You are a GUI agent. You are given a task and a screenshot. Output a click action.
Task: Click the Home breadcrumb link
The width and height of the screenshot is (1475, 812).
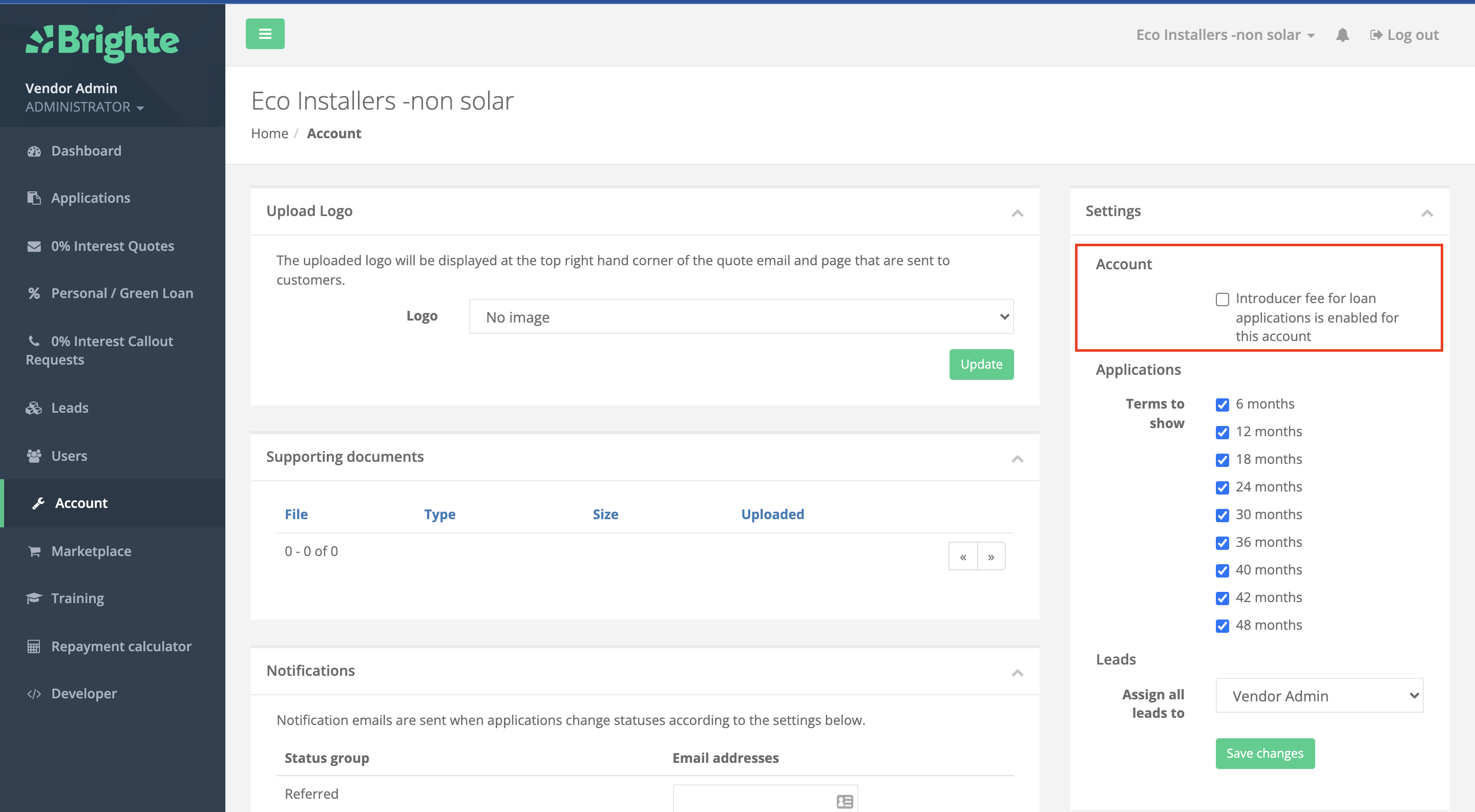coord(270,133)
